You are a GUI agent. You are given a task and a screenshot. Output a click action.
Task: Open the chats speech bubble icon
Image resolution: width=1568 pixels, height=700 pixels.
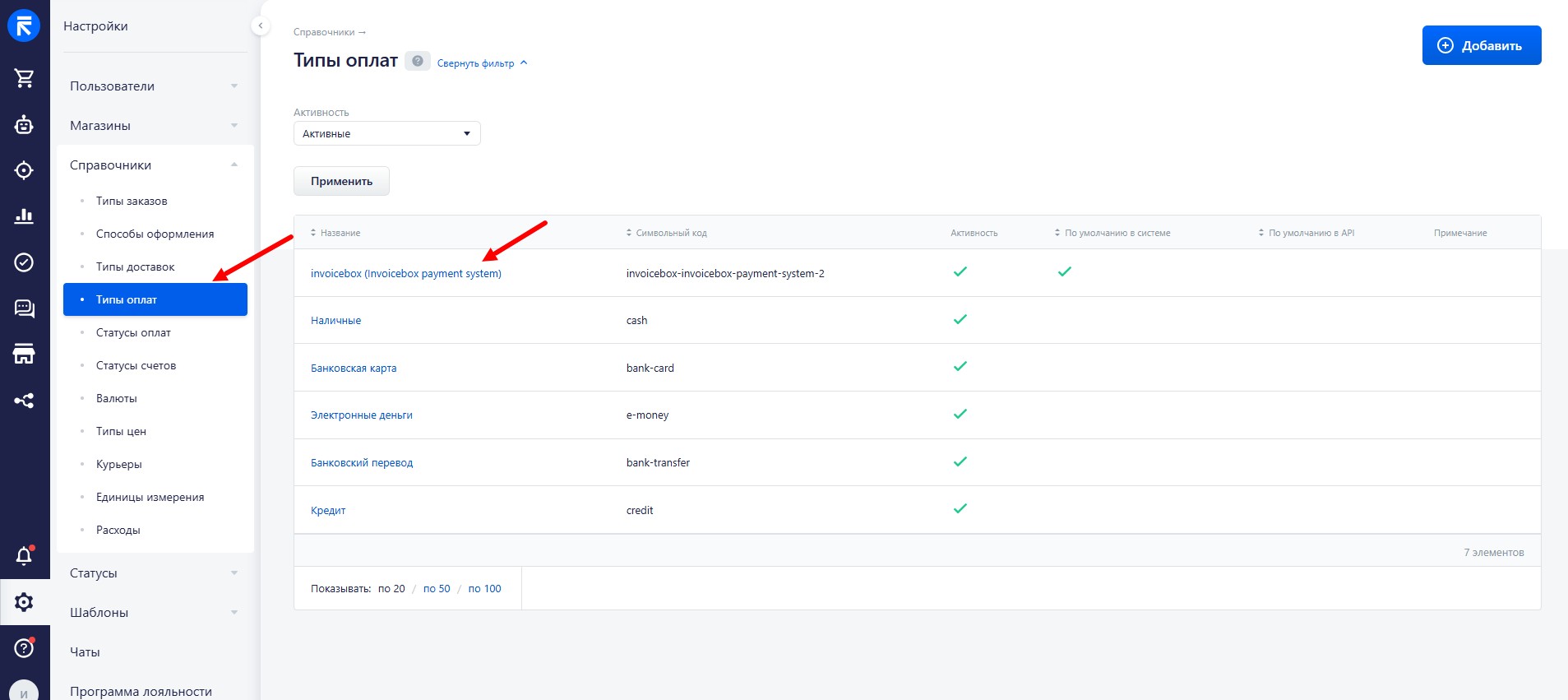click(24, 308)
